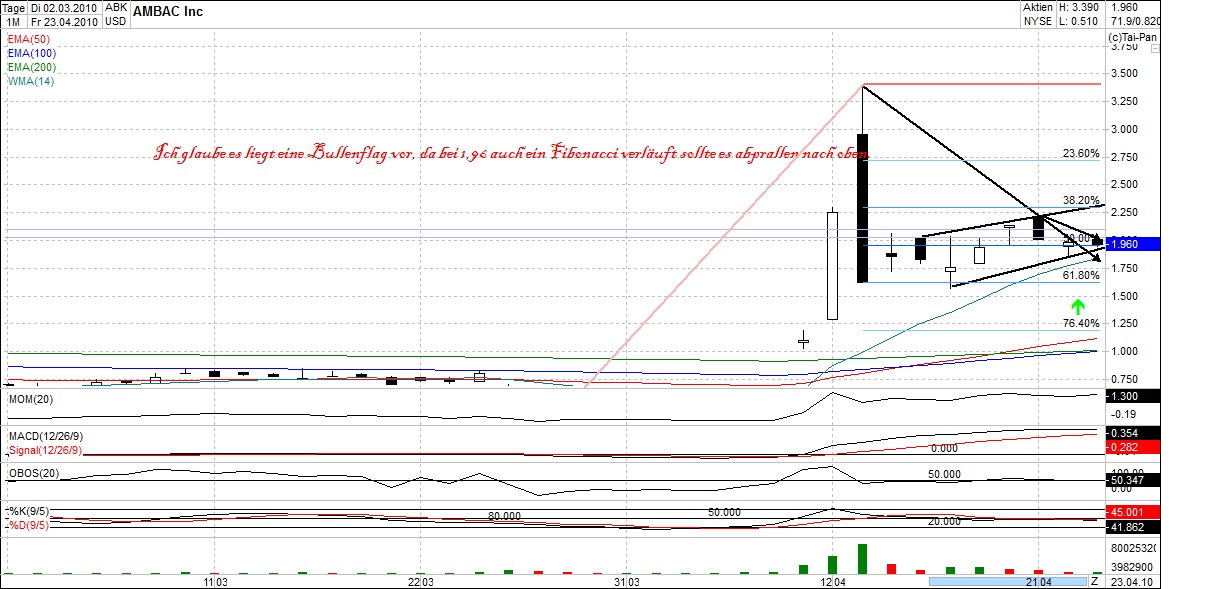Click the 12.04 date axis label
This screenshot has height=589, width=1226.
click(831, 582)
